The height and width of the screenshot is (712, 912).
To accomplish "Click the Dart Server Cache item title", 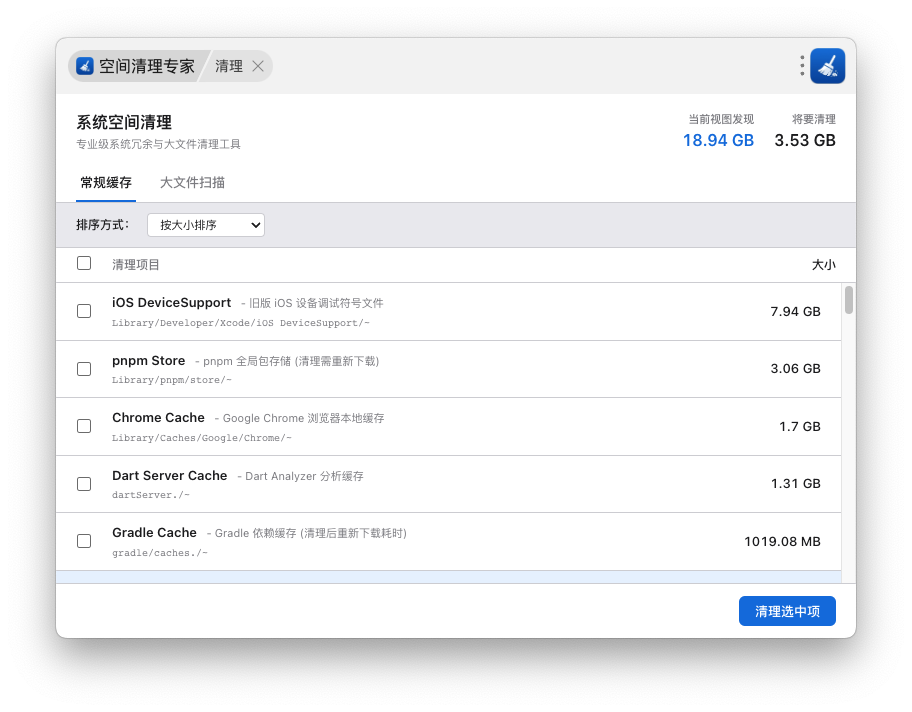I will [169, 475].
